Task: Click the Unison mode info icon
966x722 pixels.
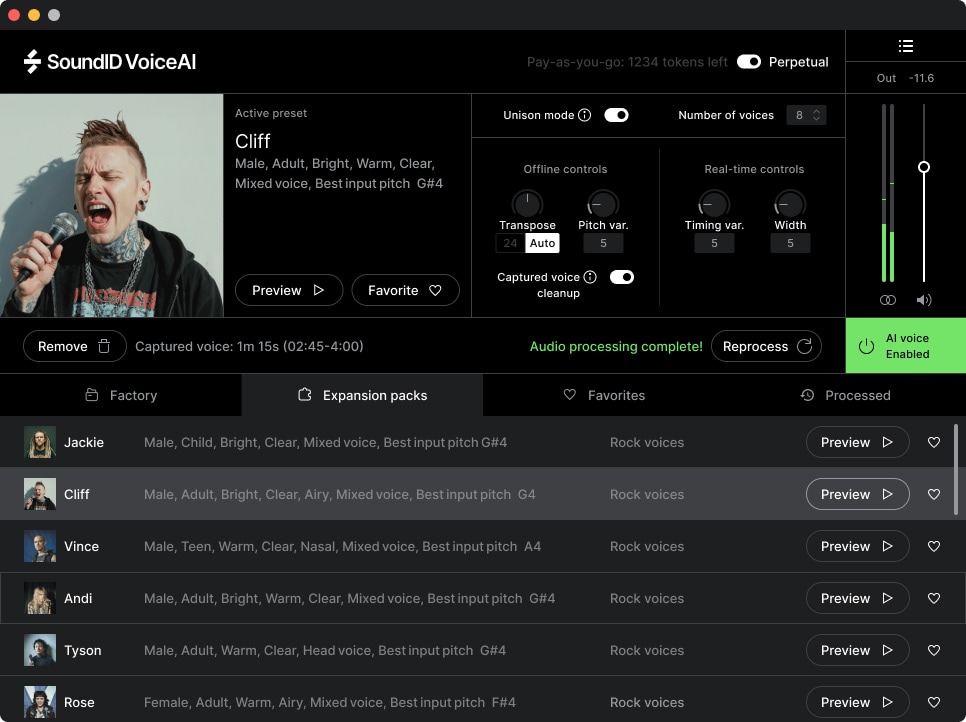Action: [x=585, y=115]
